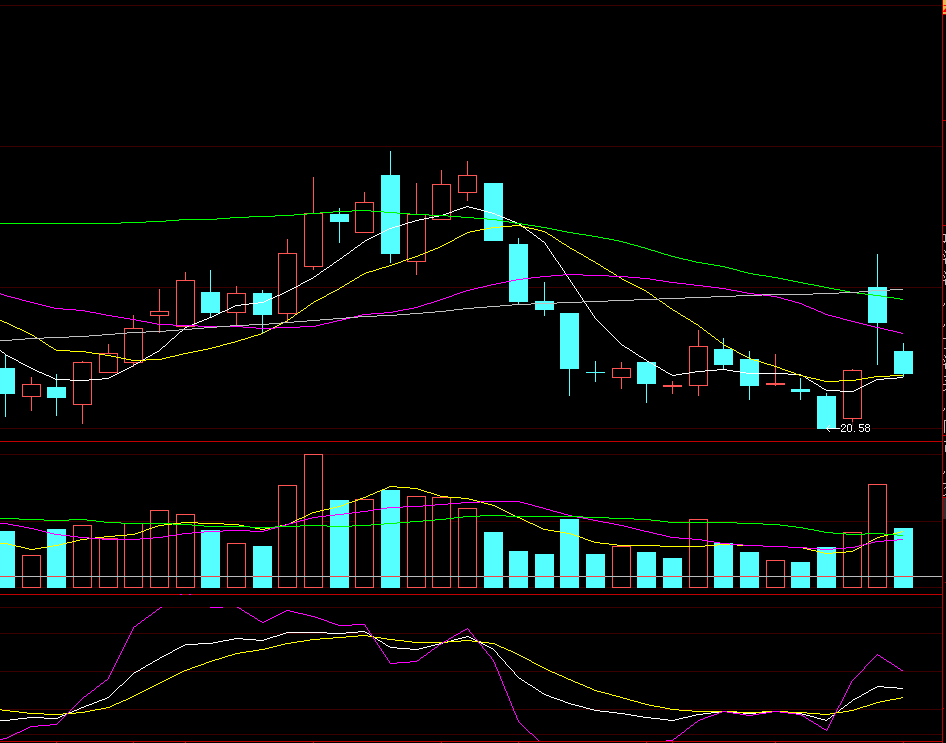The height and width of the screenshot is (743, 946).
Task: Click the last cyan volume bar on the right
Action: coord(903,558)
